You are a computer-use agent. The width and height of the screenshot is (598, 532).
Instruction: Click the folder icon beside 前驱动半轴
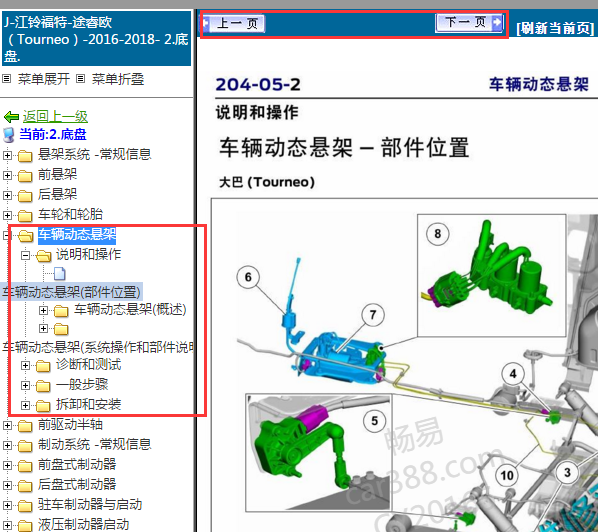click(25, 426)
